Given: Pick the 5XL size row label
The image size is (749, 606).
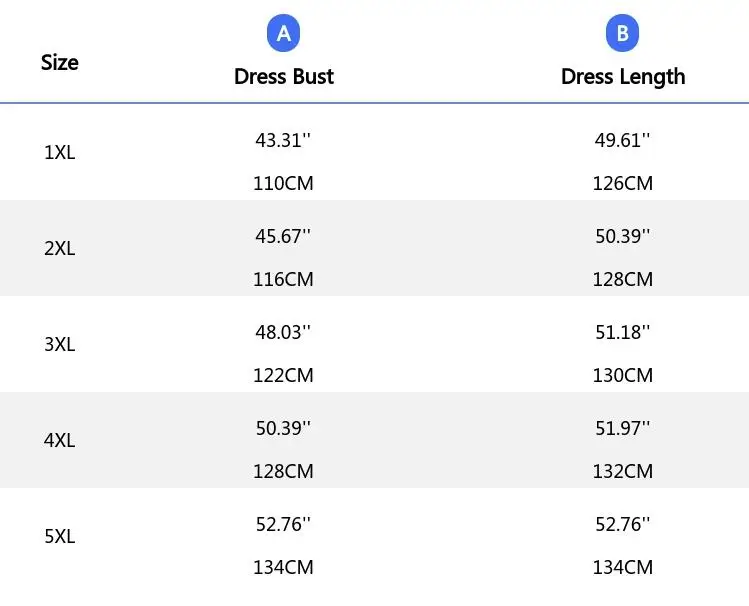Looking at the screenshot, I should tap(60, 536).
